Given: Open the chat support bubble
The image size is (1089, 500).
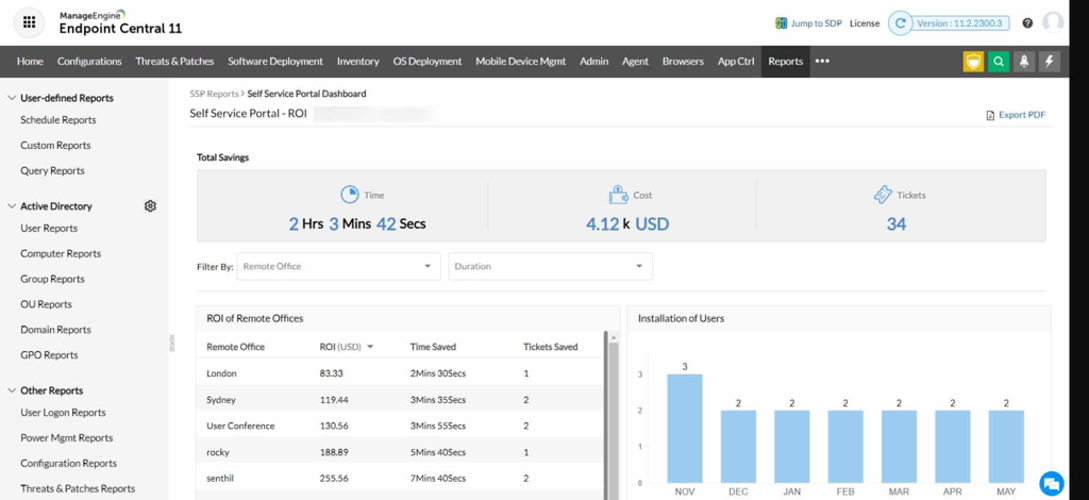Looking at the screenshot, I should pos(1050,483).
